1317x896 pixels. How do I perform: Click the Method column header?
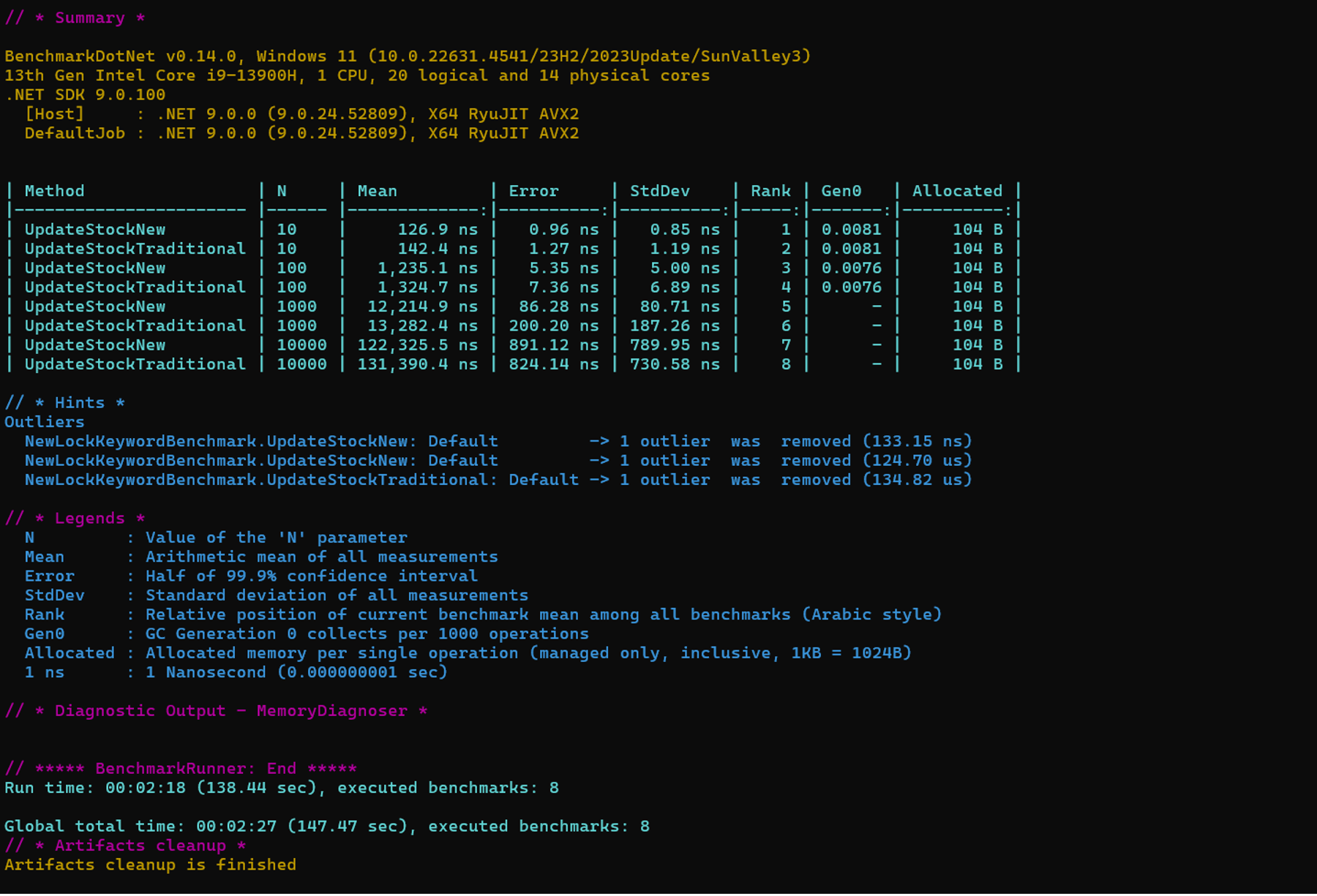54,191
